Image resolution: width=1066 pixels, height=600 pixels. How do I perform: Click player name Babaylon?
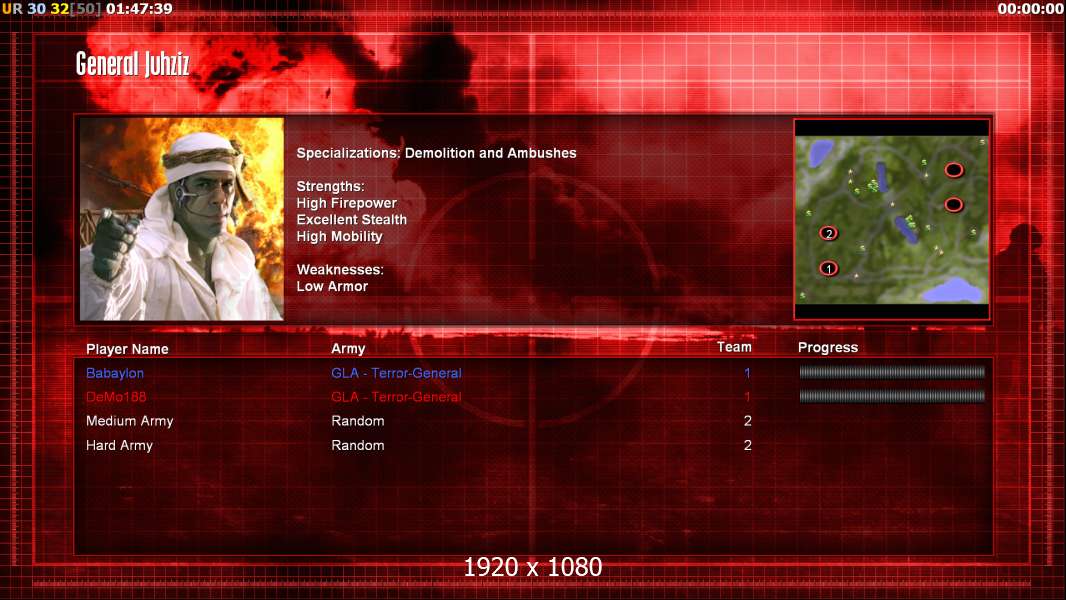pyautogui.click(x=115, y=373)
